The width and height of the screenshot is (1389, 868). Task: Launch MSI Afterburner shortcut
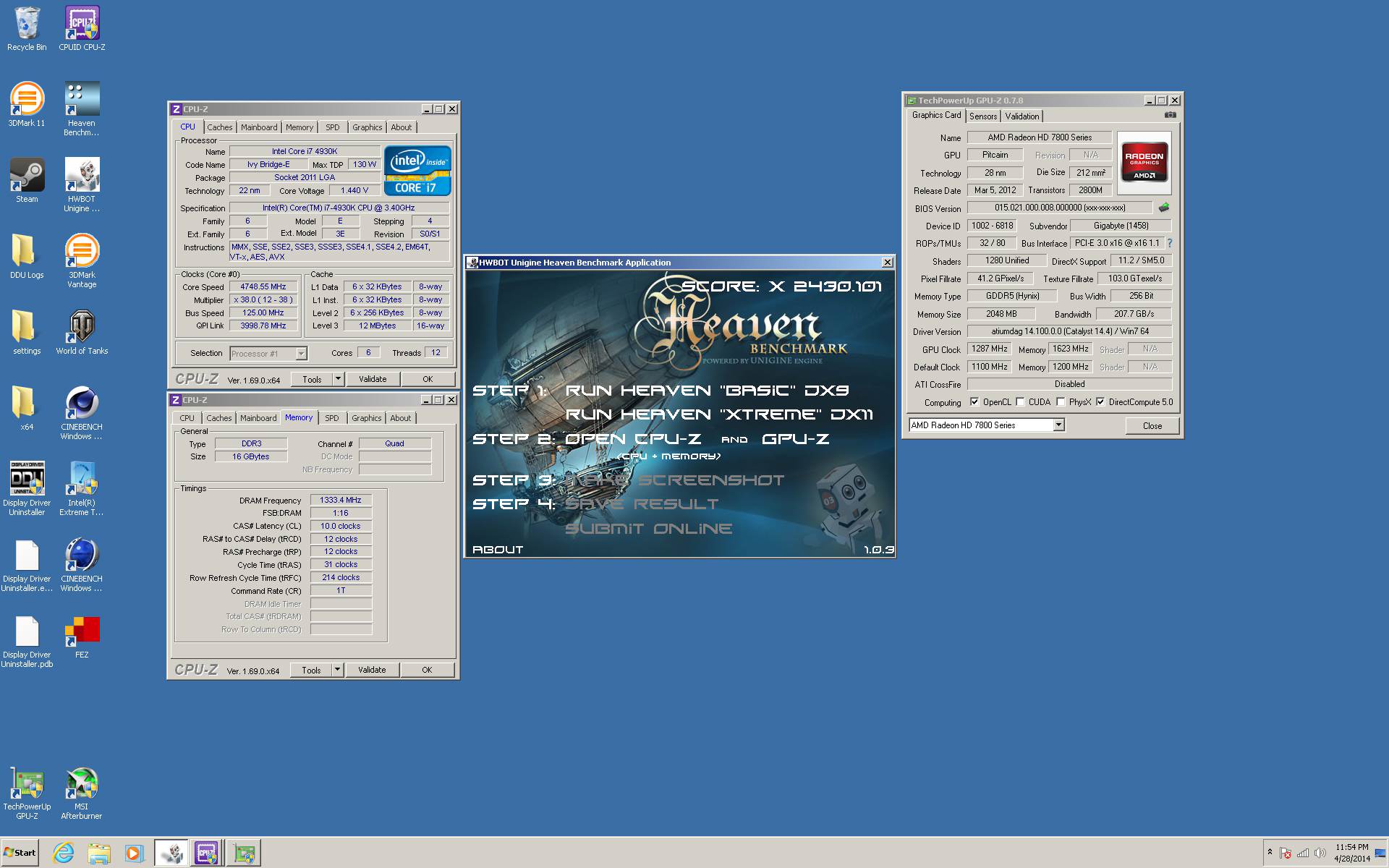click(x=82, y=793)
